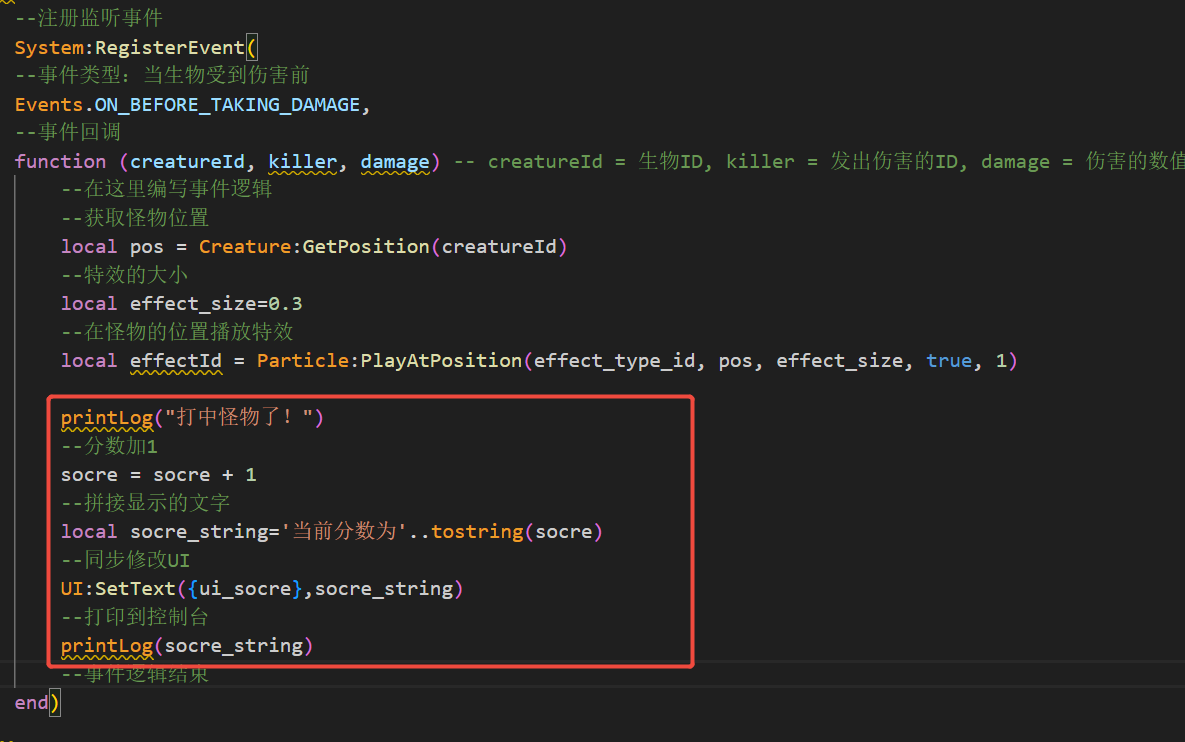Click the "打中怪物了！" string literal
This screenshot has width=1185, height=742.
pos(244,417)
